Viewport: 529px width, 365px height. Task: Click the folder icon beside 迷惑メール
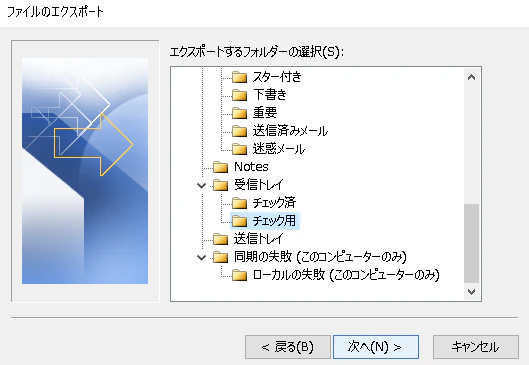click(240, 148)
